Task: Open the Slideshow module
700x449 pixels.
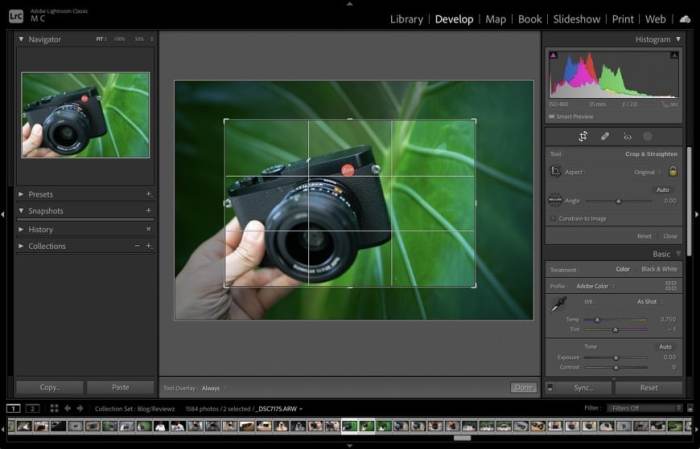Action: pyautogui.click(x=577, y=19)
